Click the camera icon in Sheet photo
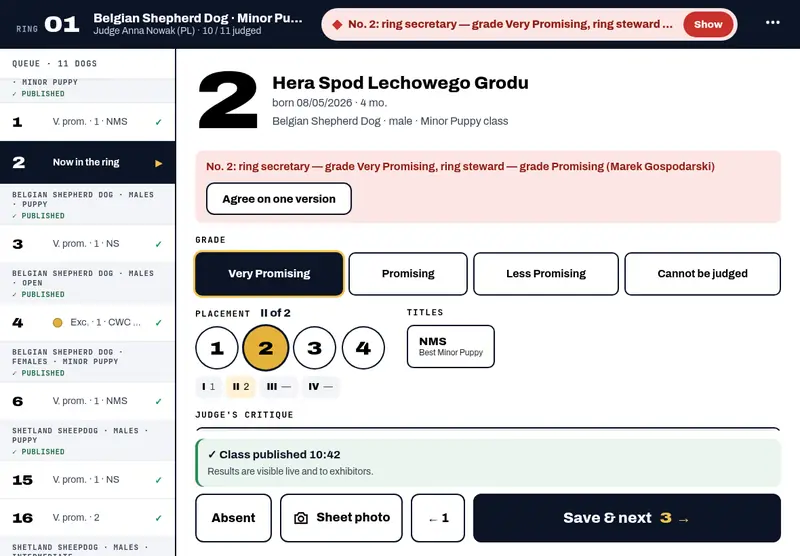The width and height of the screenshot is (800, 556). pos(301,518)
